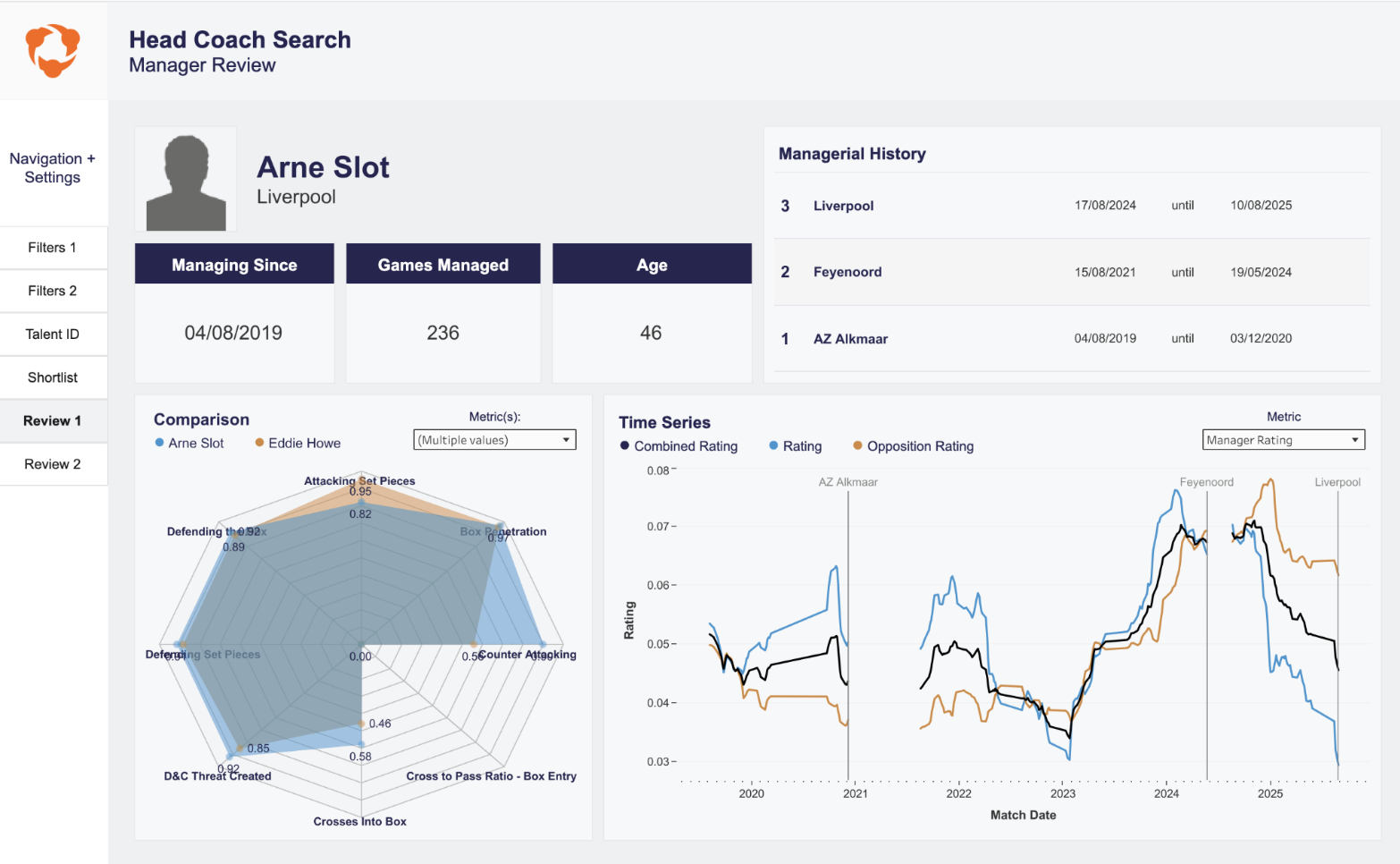1400x864 pixels.
Task: Go to the Shortlist tab
Action: pyautogui.click(x=53, y=377)
